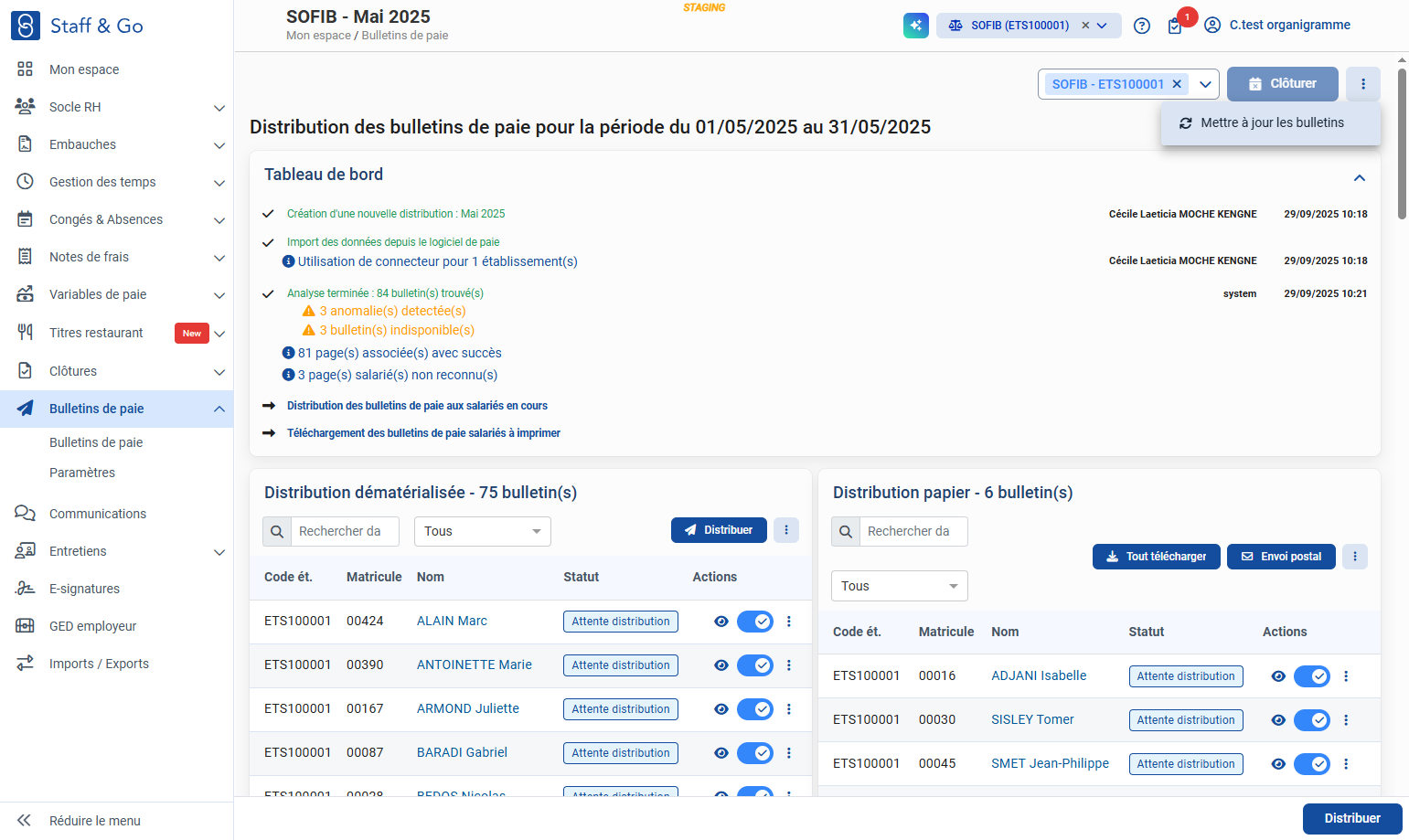1409x840 pixels.
Task: Select Mettre à jour les bulletins menu entry
Action: pyautogui.click(x=1271, y=122)
